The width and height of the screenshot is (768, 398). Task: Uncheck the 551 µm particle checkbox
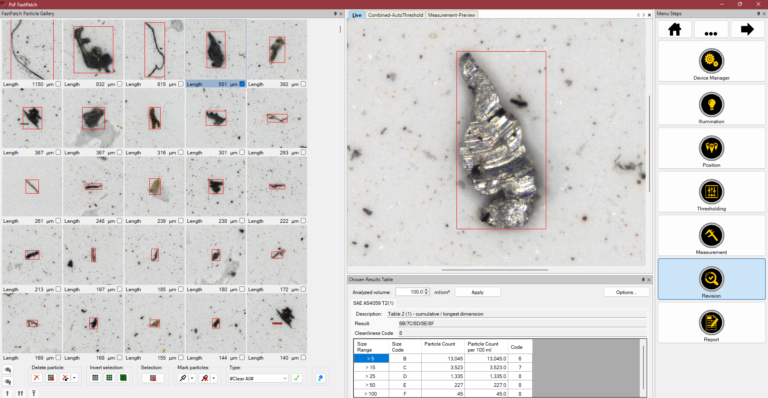(242, 84)
